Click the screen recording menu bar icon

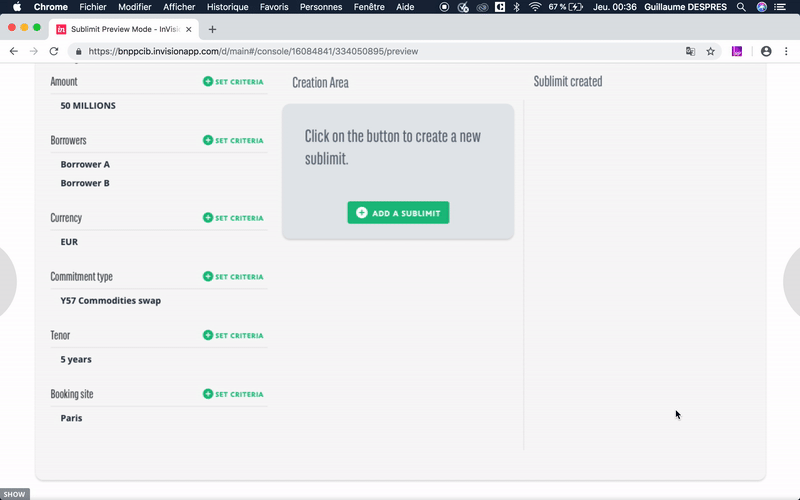click(444, 7)
